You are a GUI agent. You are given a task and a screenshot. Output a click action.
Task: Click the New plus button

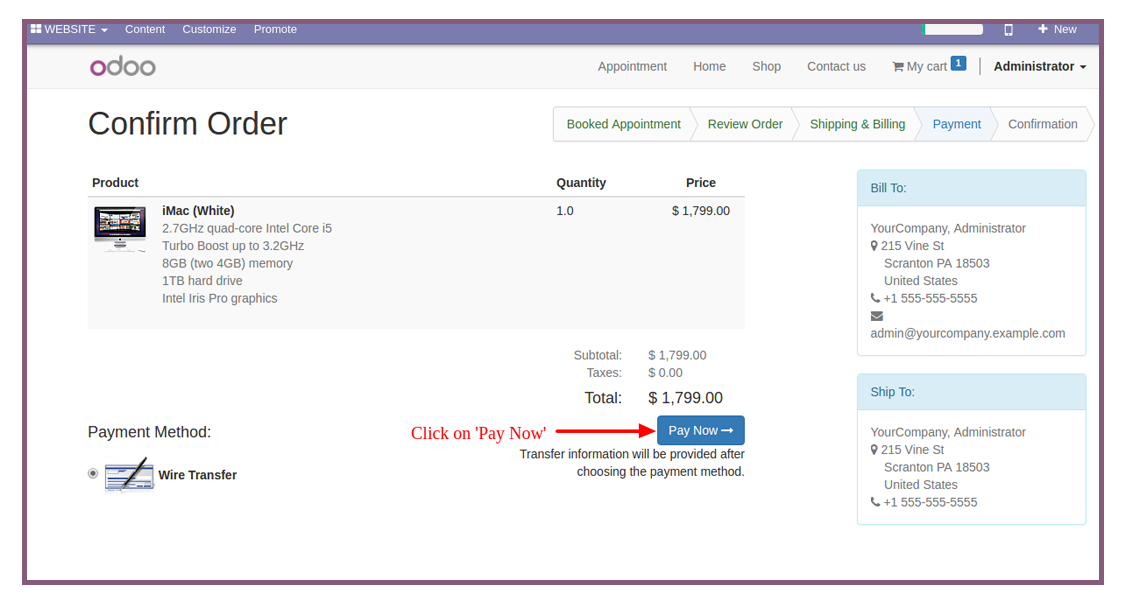[1057, 29]
